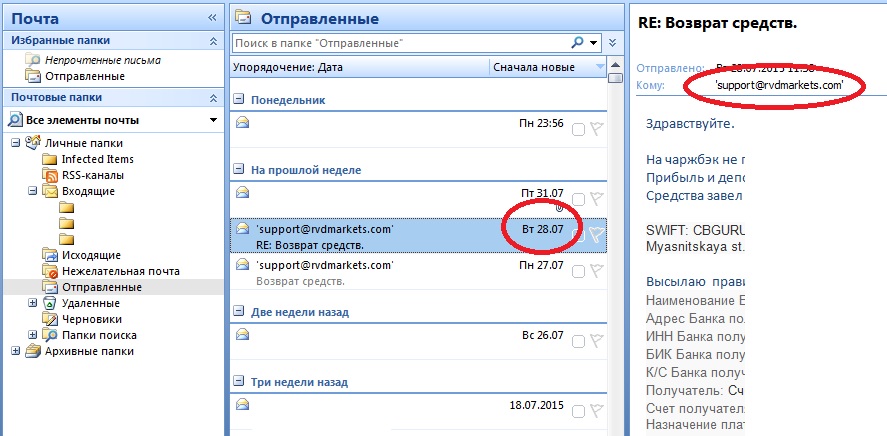Tick the category box for Пн 27.07 message
Screen dimensions: 887x436
tap(578, 271)
